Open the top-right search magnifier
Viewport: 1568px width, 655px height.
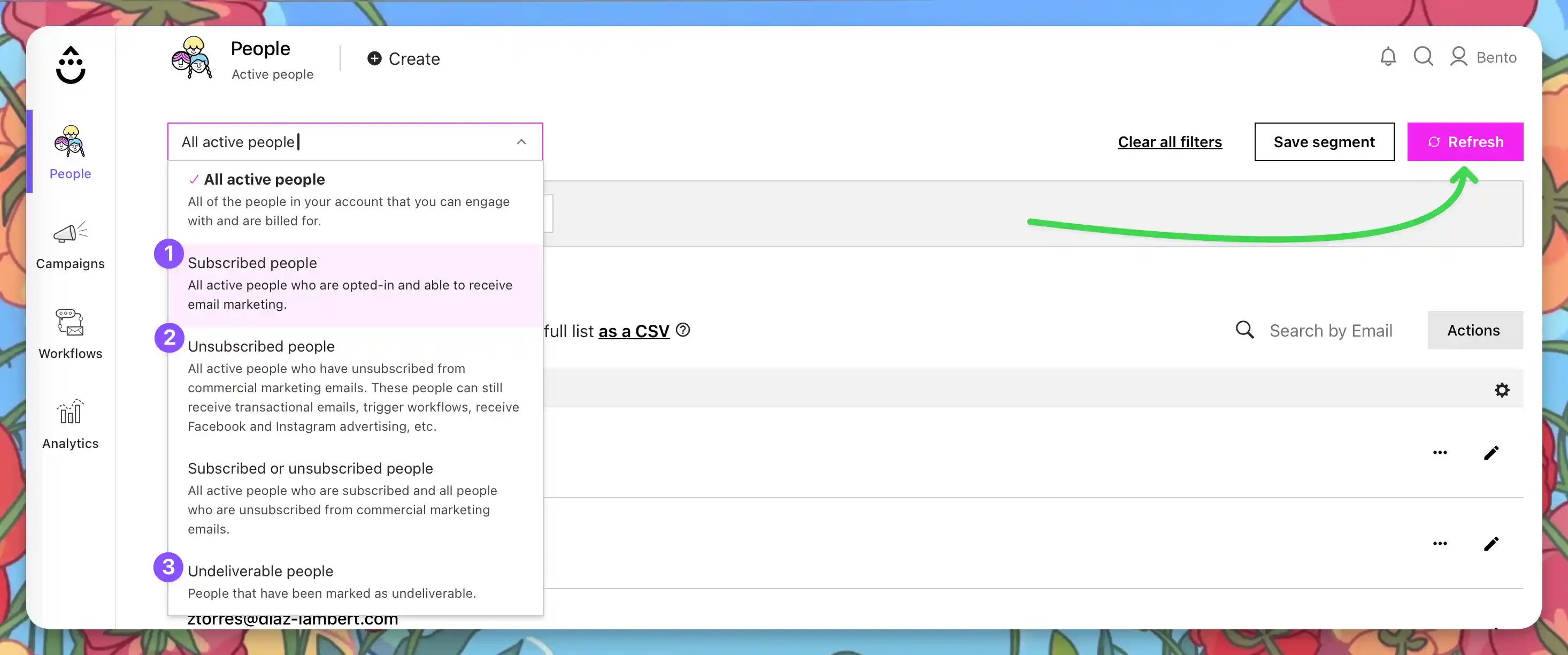(x=1423, y=56)
